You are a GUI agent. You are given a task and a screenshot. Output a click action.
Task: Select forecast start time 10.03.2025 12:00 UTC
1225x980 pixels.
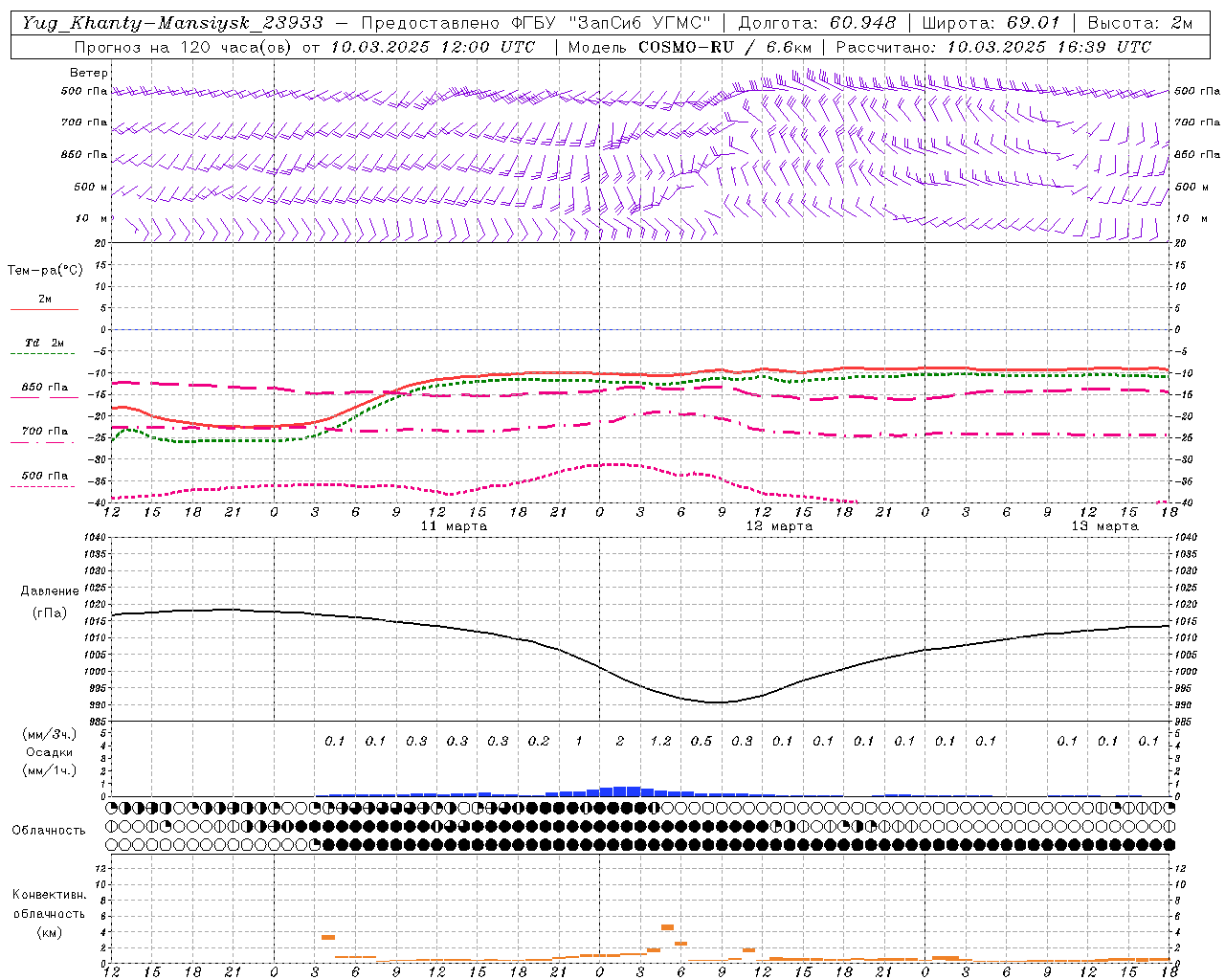tap(433, 47)
